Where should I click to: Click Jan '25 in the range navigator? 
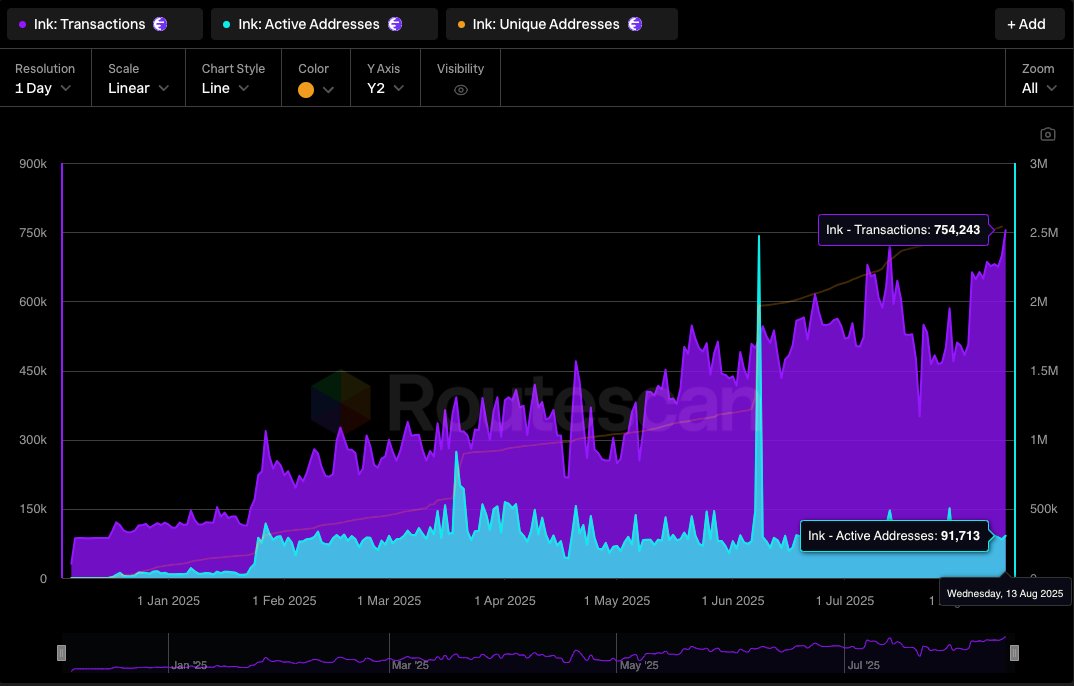click(189, 665)
